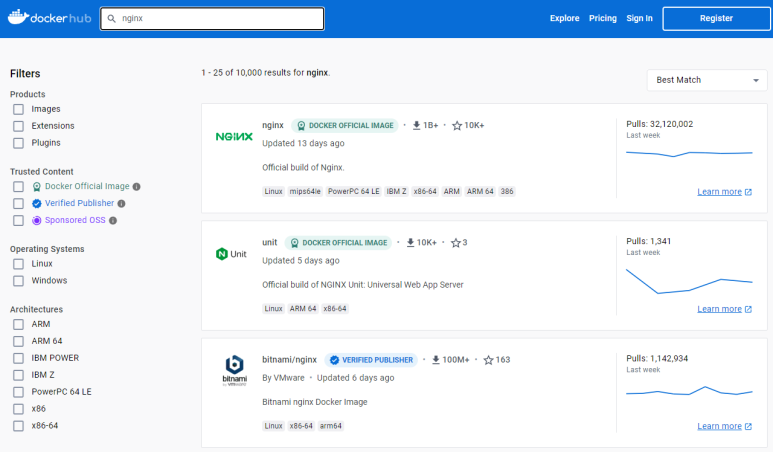Click the download icon on unit result
The height and width of the screenshot is (452, 773).
tap(410, 243)
